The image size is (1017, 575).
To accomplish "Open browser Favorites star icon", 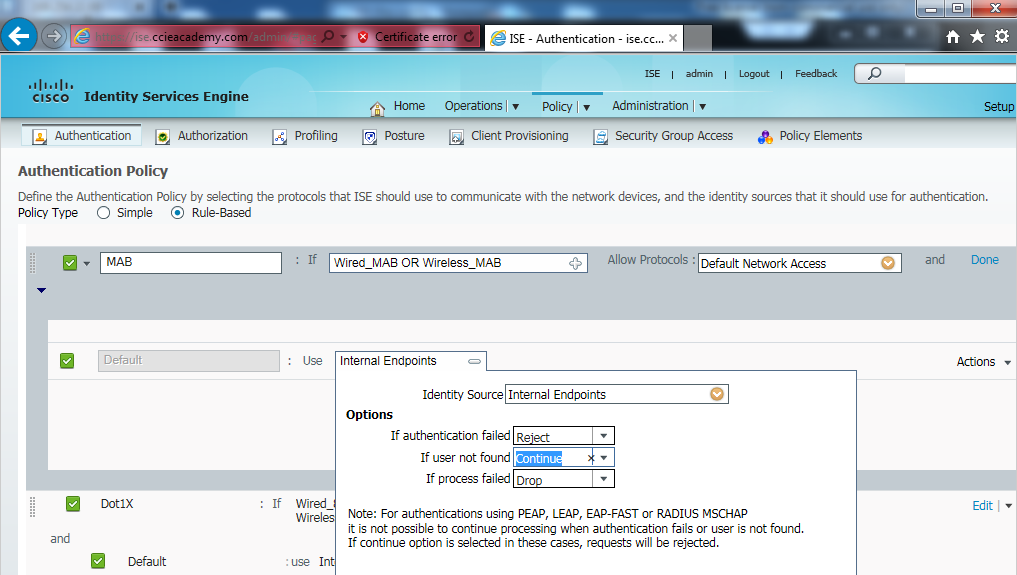I will pyautogui.click(x=977, y=37).
